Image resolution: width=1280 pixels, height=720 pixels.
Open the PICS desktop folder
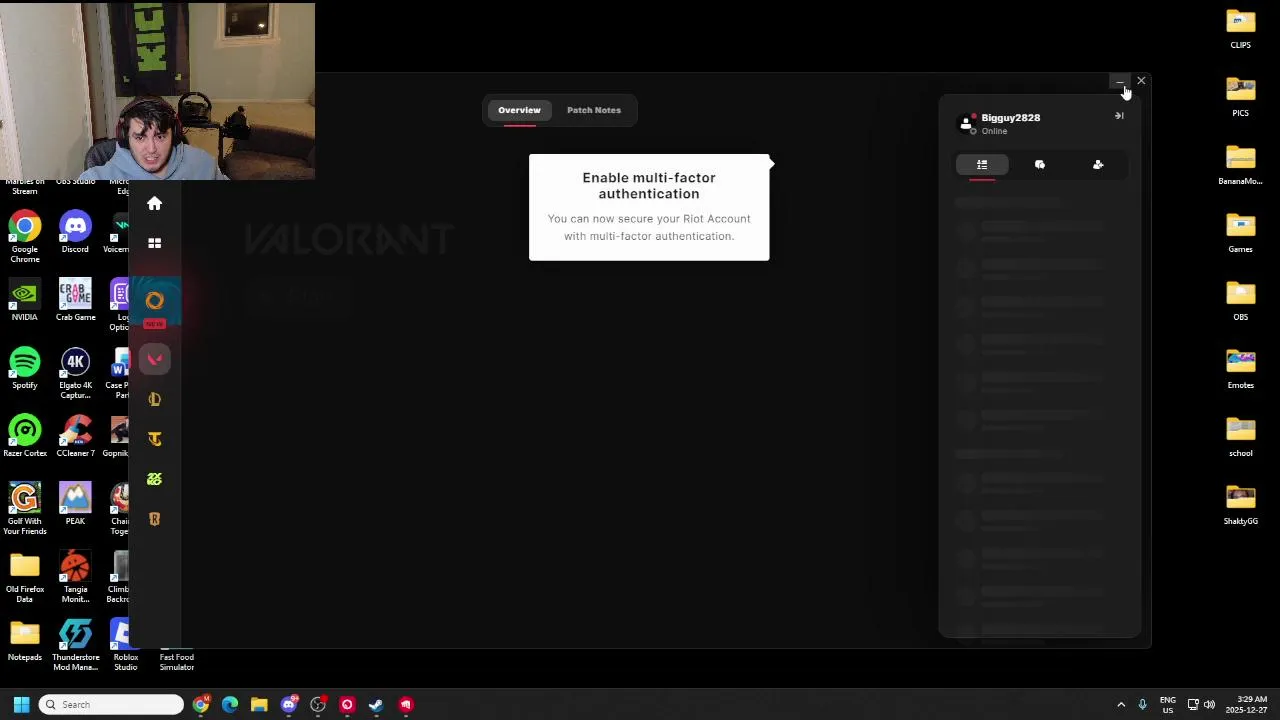(1240, 96)
